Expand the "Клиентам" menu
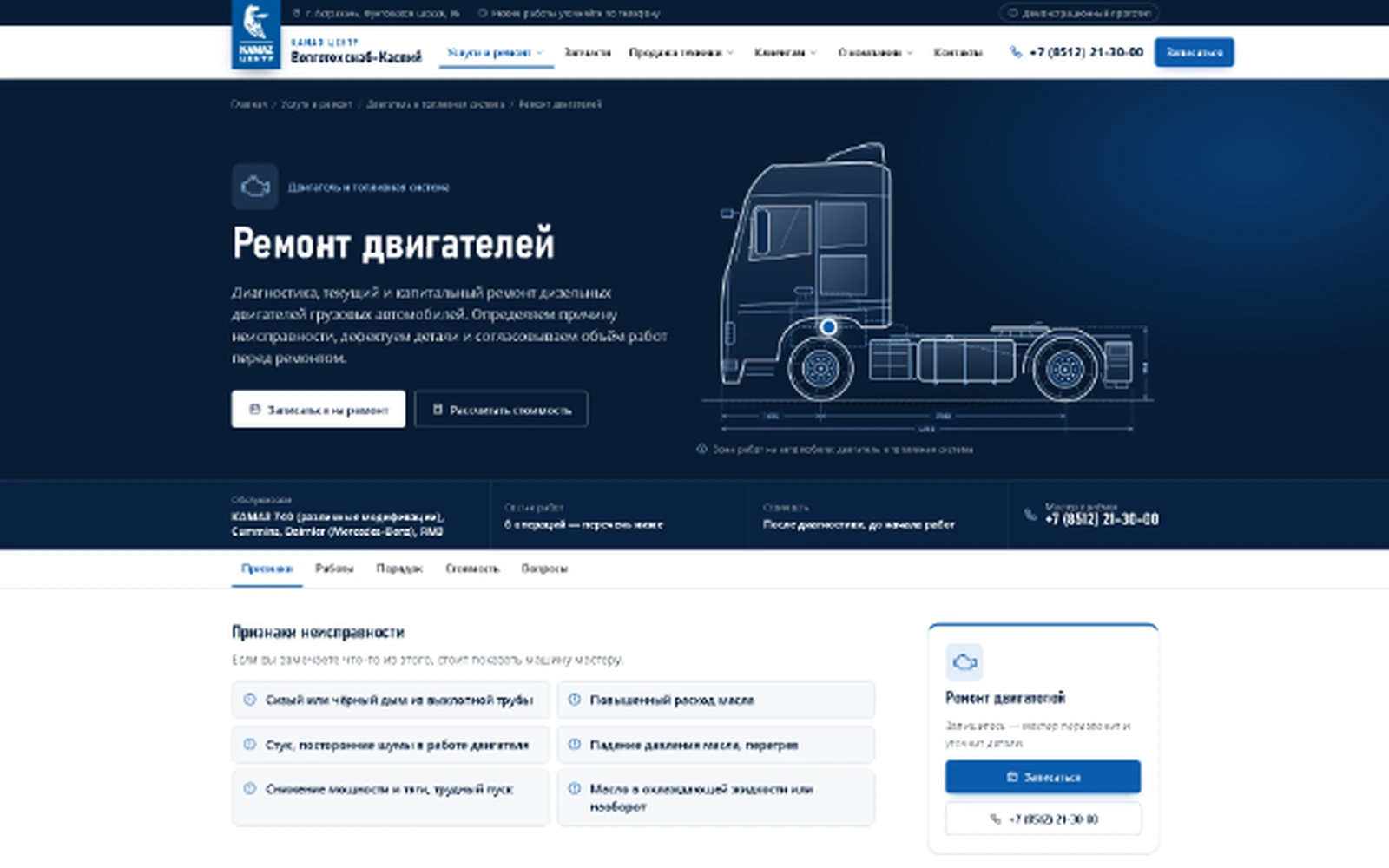 coord(786,52)
